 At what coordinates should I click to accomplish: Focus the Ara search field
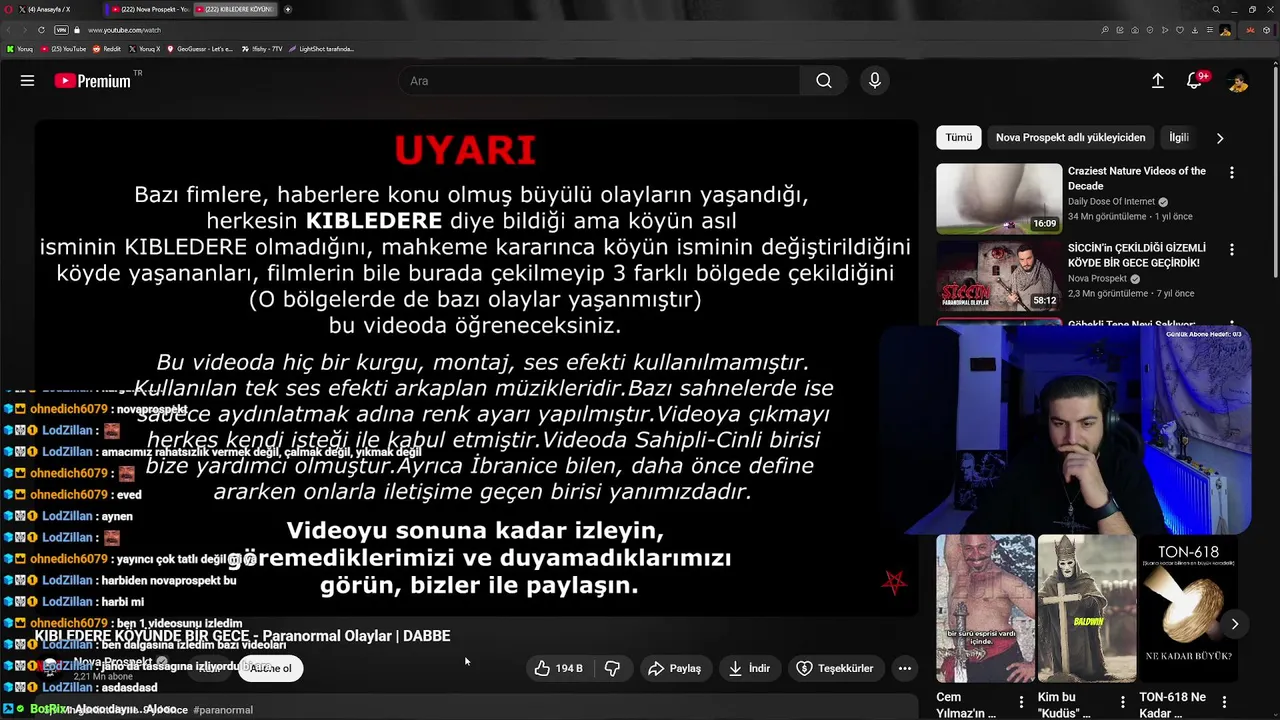(598, 81)
